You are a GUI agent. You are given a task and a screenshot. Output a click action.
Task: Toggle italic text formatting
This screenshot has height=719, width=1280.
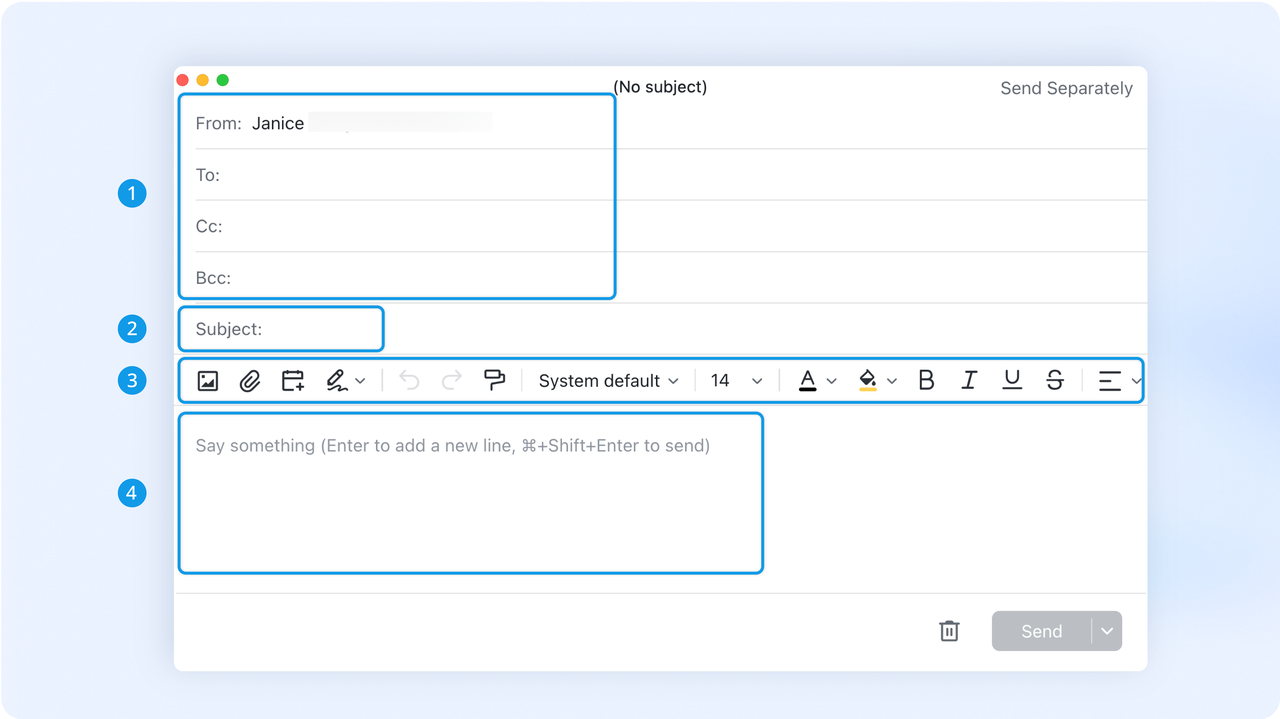968,380
